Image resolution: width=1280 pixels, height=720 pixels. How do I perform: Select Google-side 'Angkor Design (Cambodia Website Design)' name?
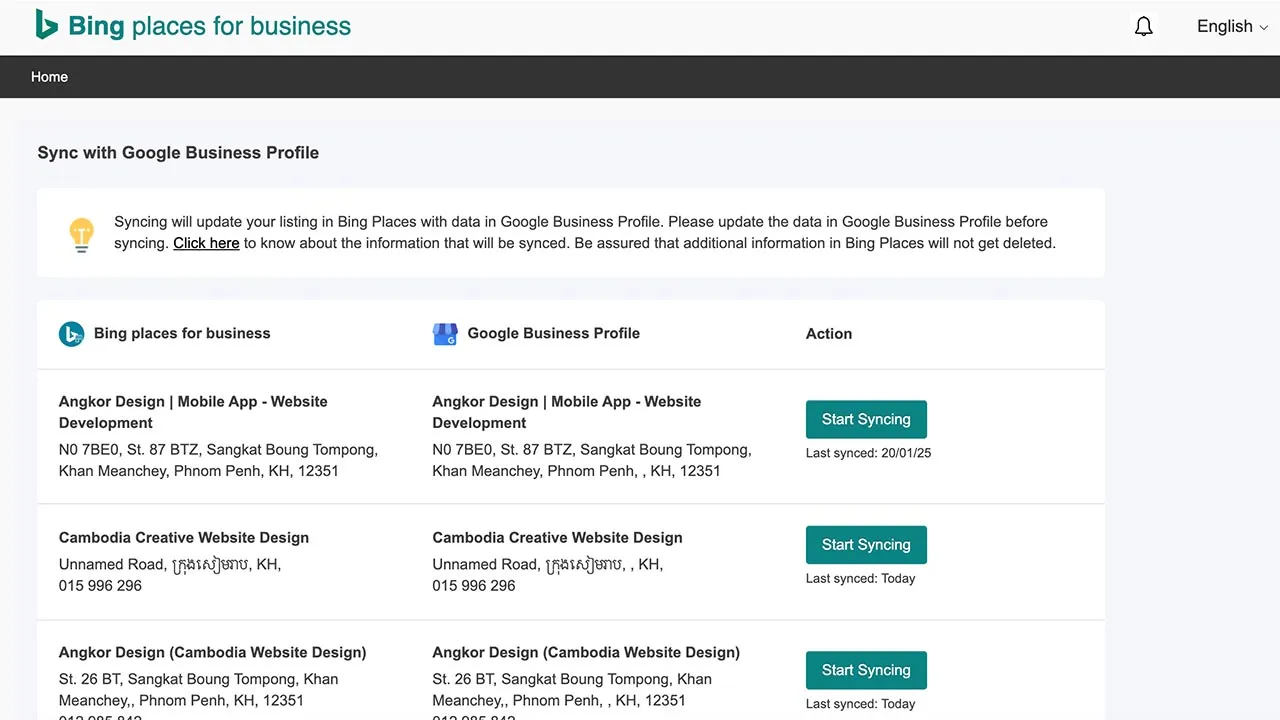tap(586, 653)
